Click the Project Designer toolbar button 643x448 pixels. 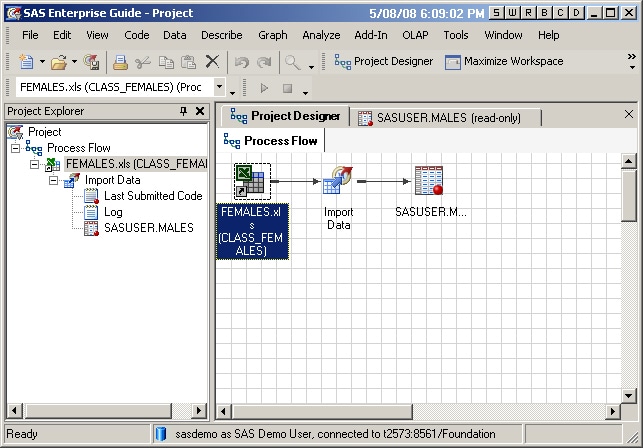[x=384, y=62]
